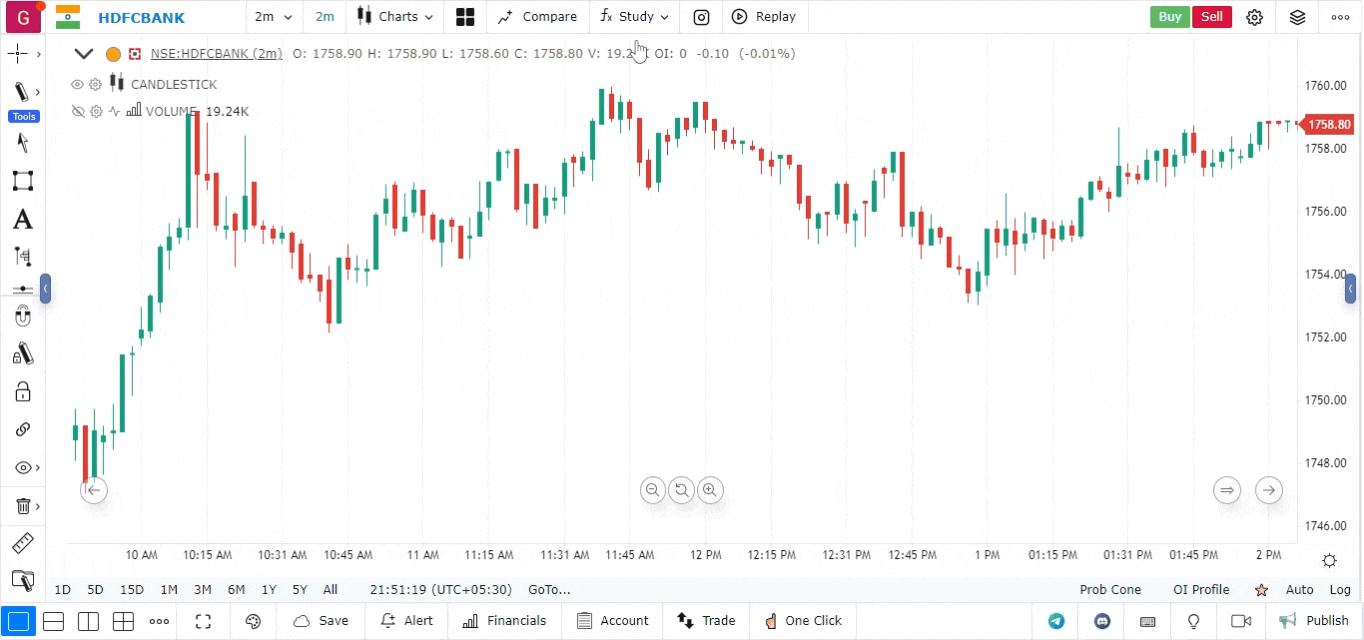Toggle Log scale on price axis
This screenshot has width=1364, height=640.
pyautogui.click(x=1340, y=590)
